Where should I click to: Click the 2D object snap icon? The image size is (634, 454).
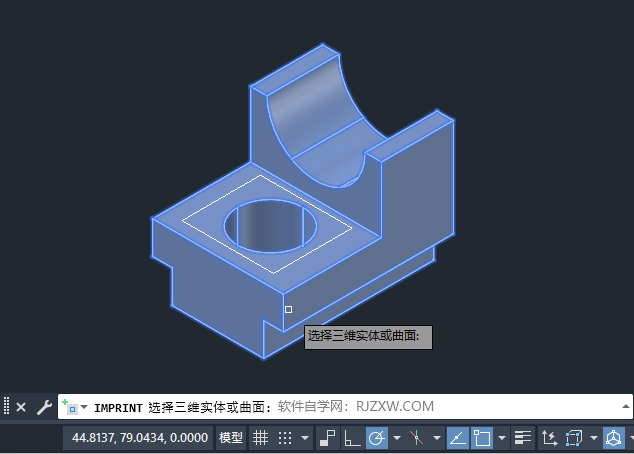point(482,438)
